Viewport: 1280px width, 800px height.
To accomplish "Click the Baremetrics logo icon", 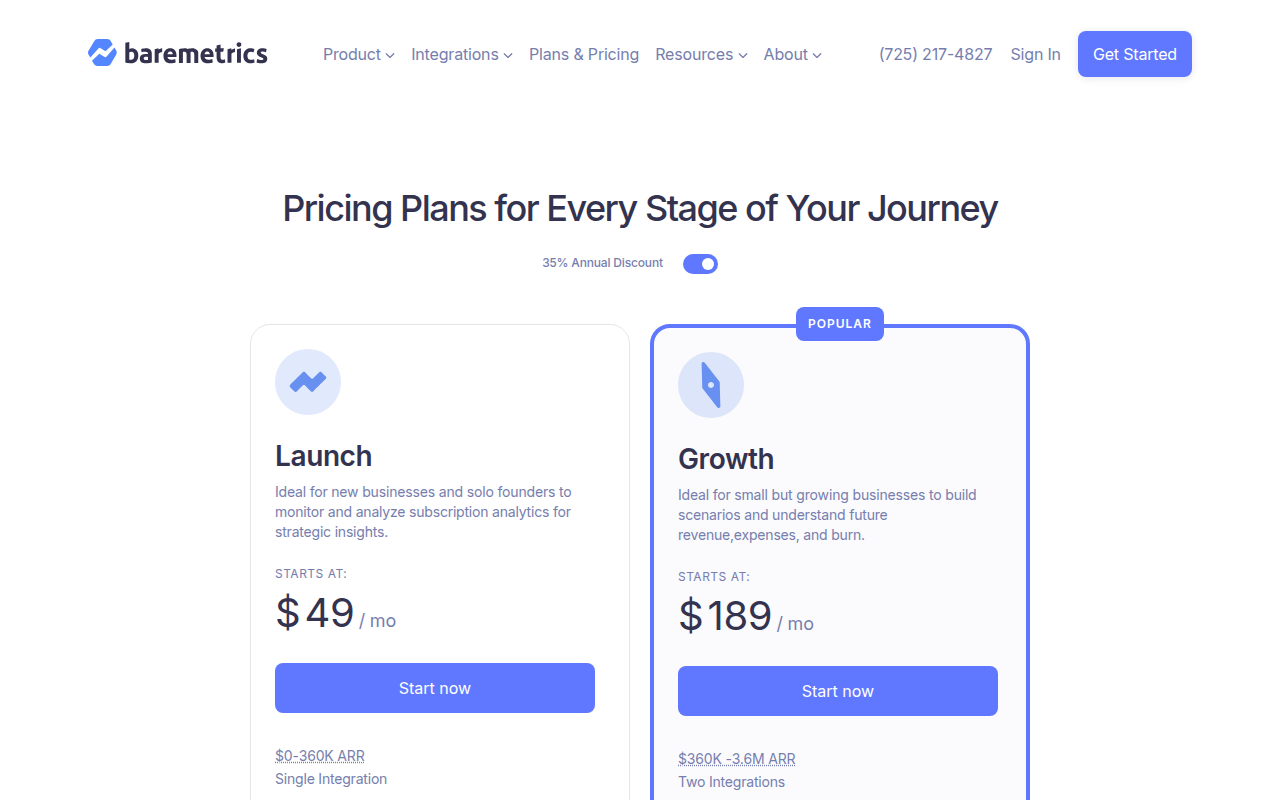I will [x=103, y=53].
